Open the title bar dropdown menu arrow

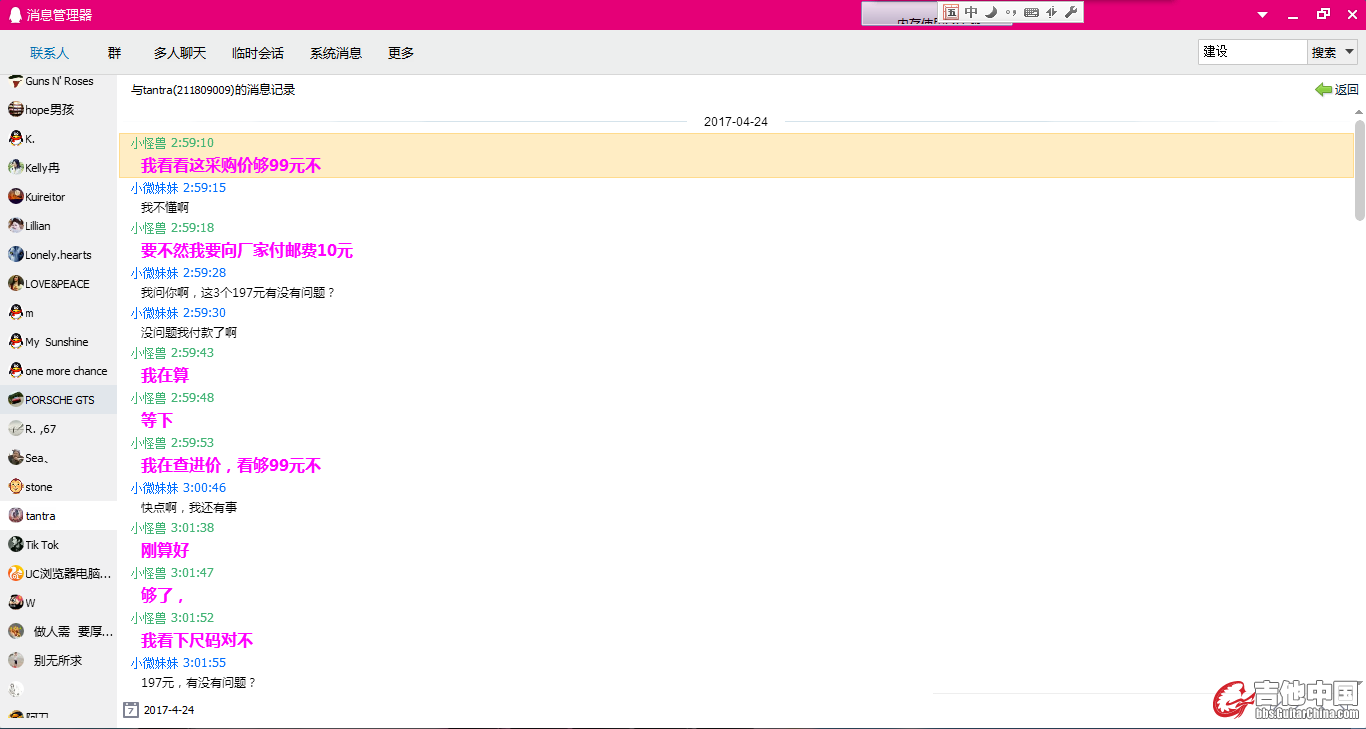tap(1263, 15)
